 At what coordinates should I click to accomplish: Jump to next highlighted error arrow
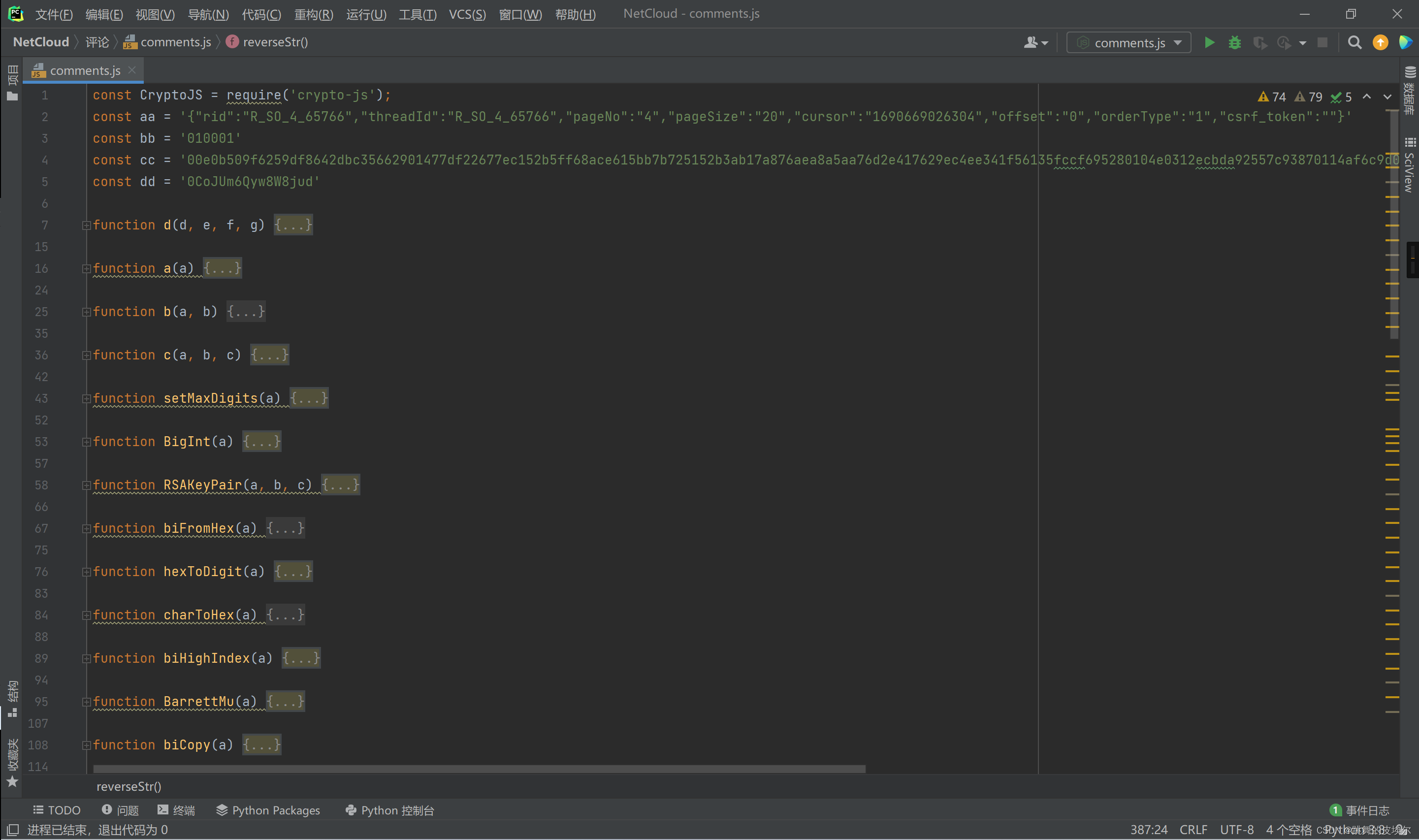1387,97
